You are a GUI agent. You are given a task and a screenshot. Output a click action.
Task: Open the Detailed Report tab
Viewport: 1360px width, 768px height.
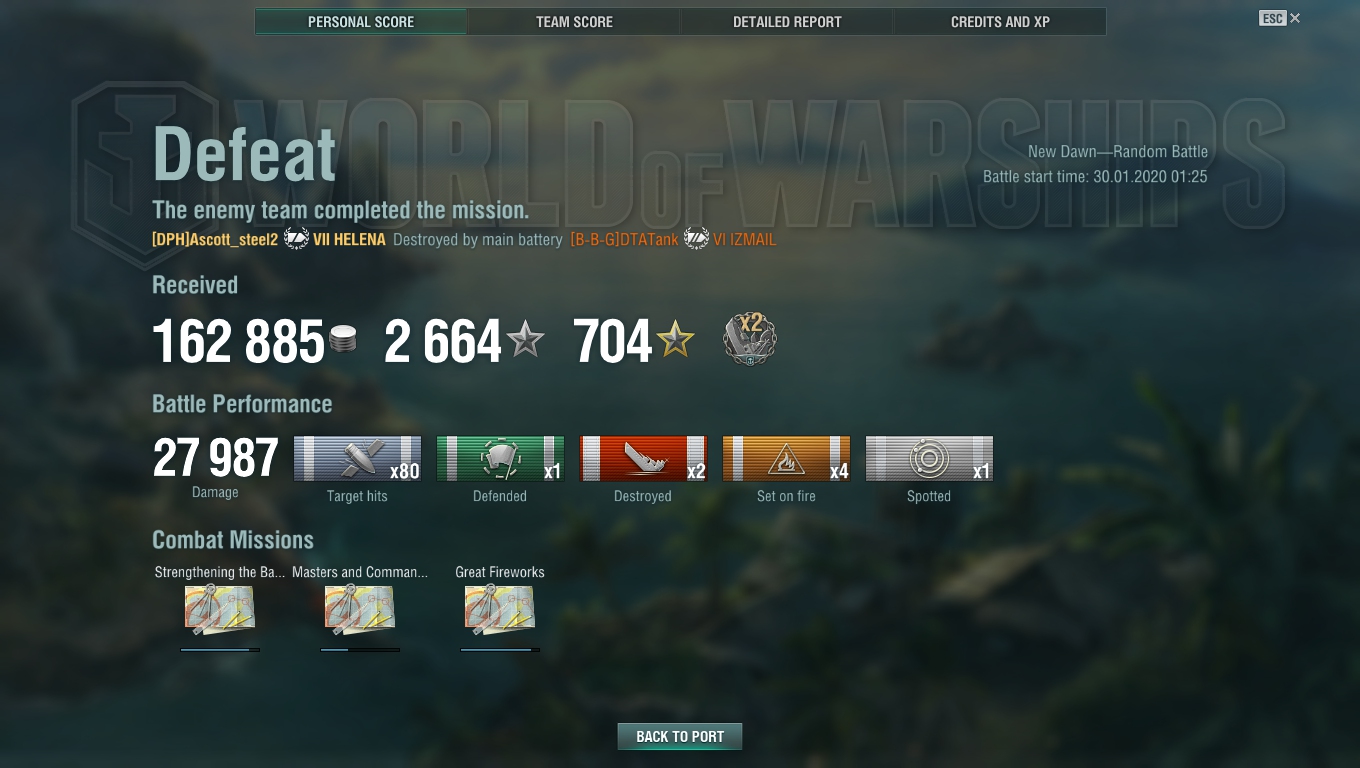pos(787,21)
